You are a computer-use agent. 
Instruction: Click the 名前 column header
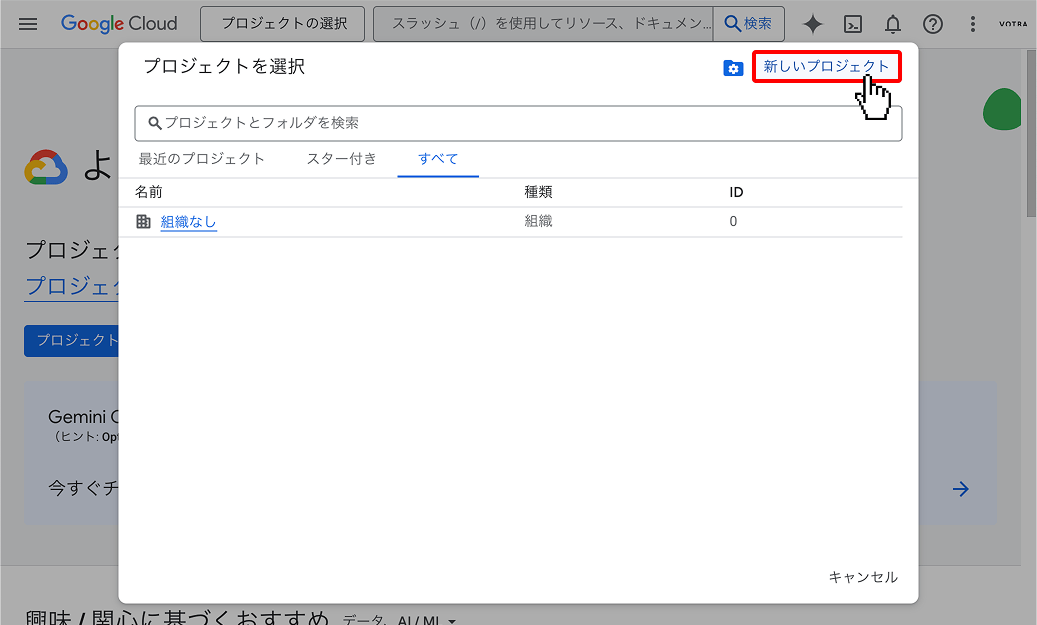(x=149, y=192)
